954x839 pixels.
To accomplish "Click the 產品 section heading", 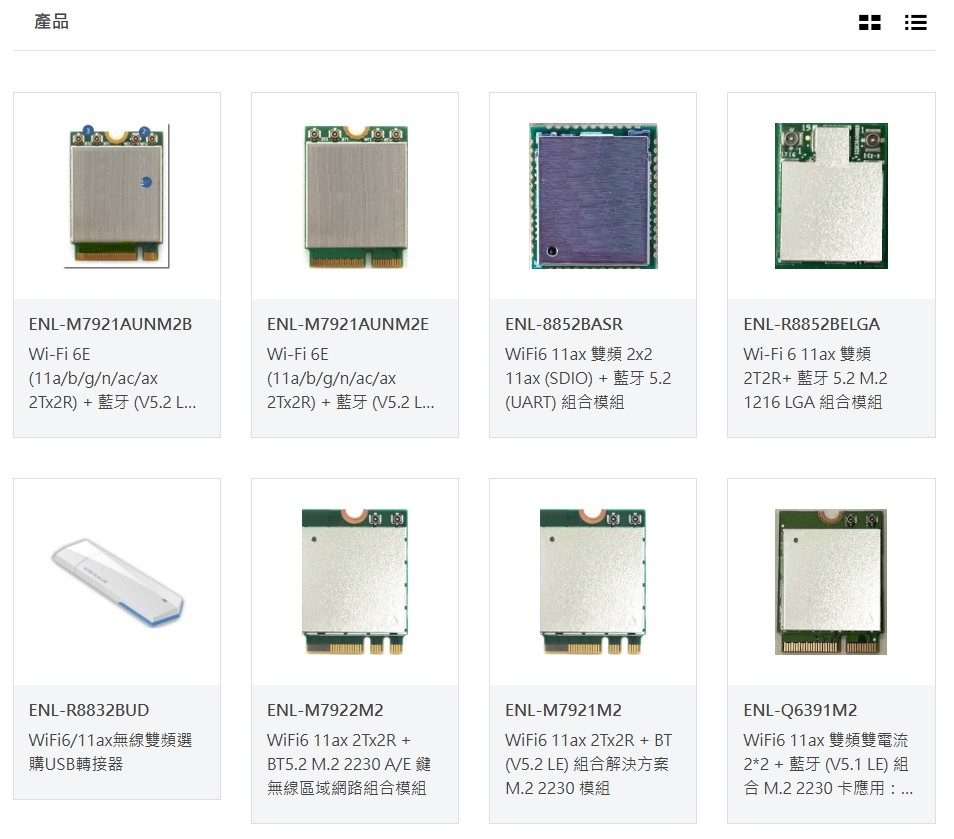I will (51, 22).
